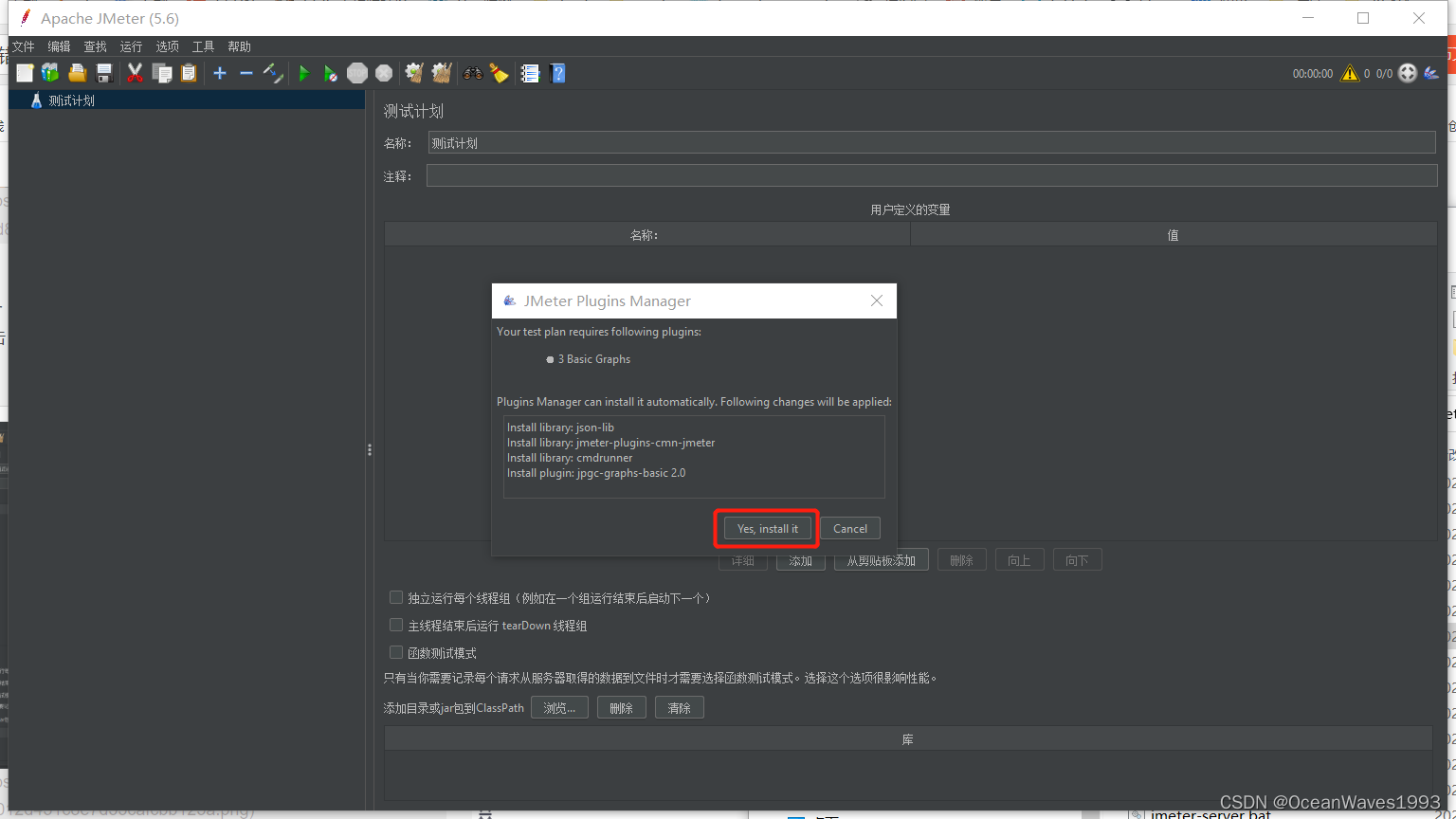Collapse all tree nodes with minus icon
The height and width of the screenshot is (819, 1456).
pos(246,73)
